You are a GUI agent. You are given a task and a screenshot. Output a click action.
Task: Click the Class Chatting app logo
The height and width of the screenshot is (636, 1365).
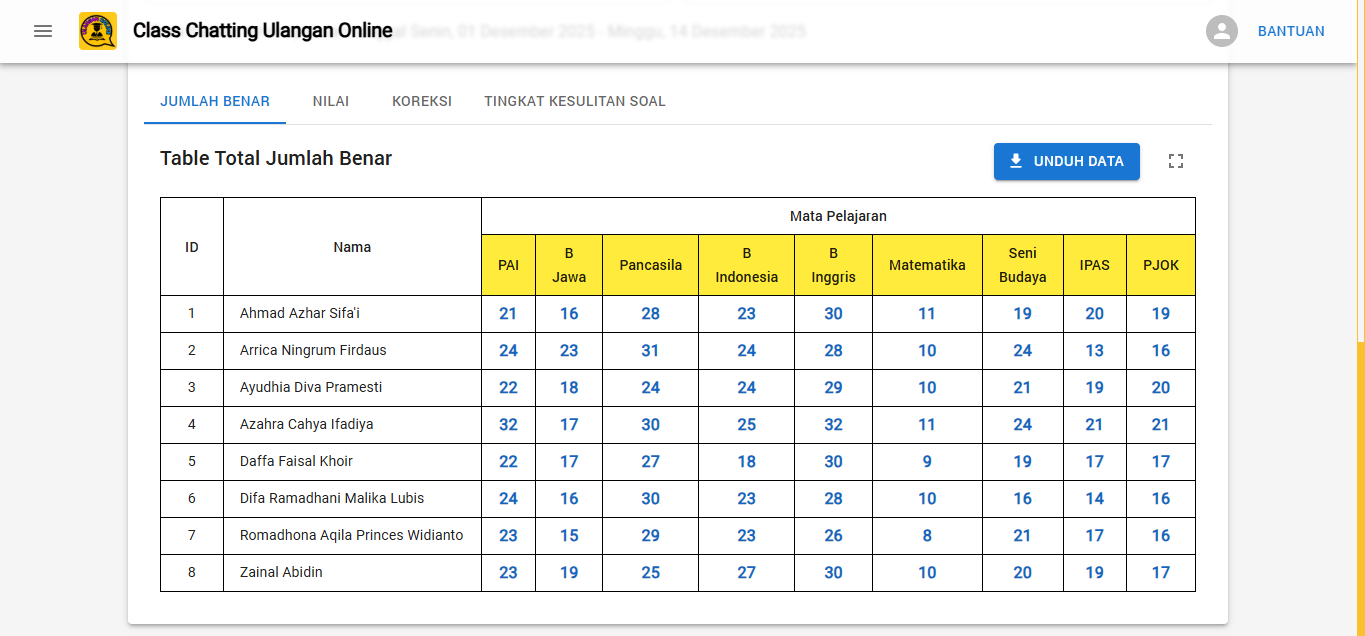point(98,31)
